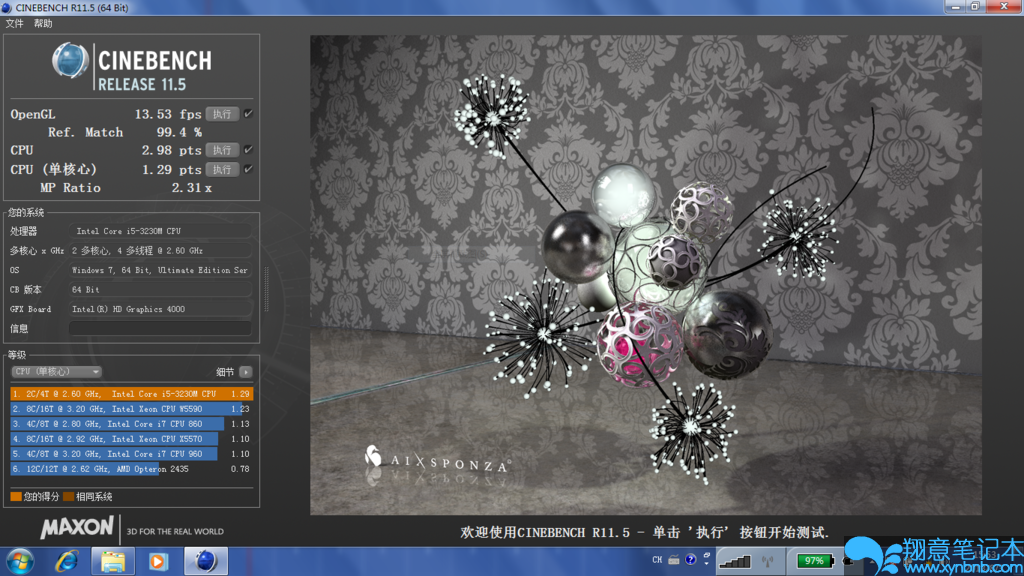Open Windows Media Player from taskbar
This screenshot has width=1024, height=576.
tap(158, 561)
